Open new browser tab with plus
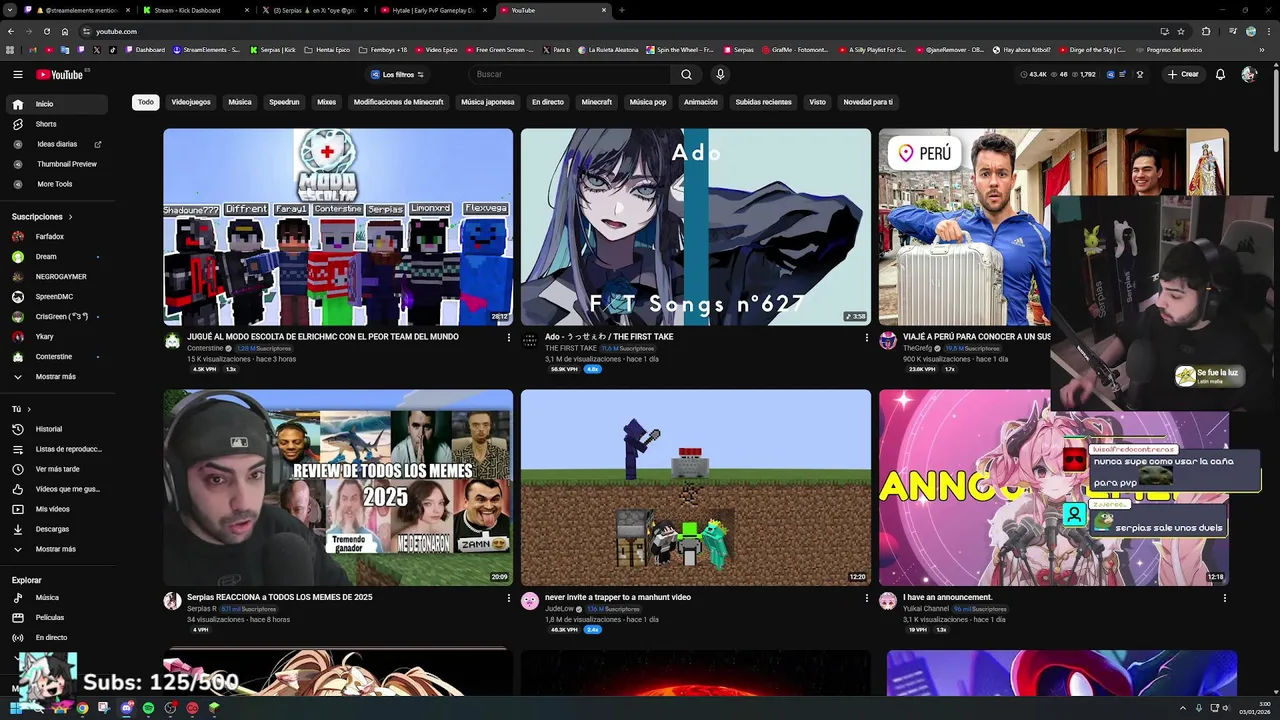This screenshot has width=1280, height=720. (x=621, y=10)
